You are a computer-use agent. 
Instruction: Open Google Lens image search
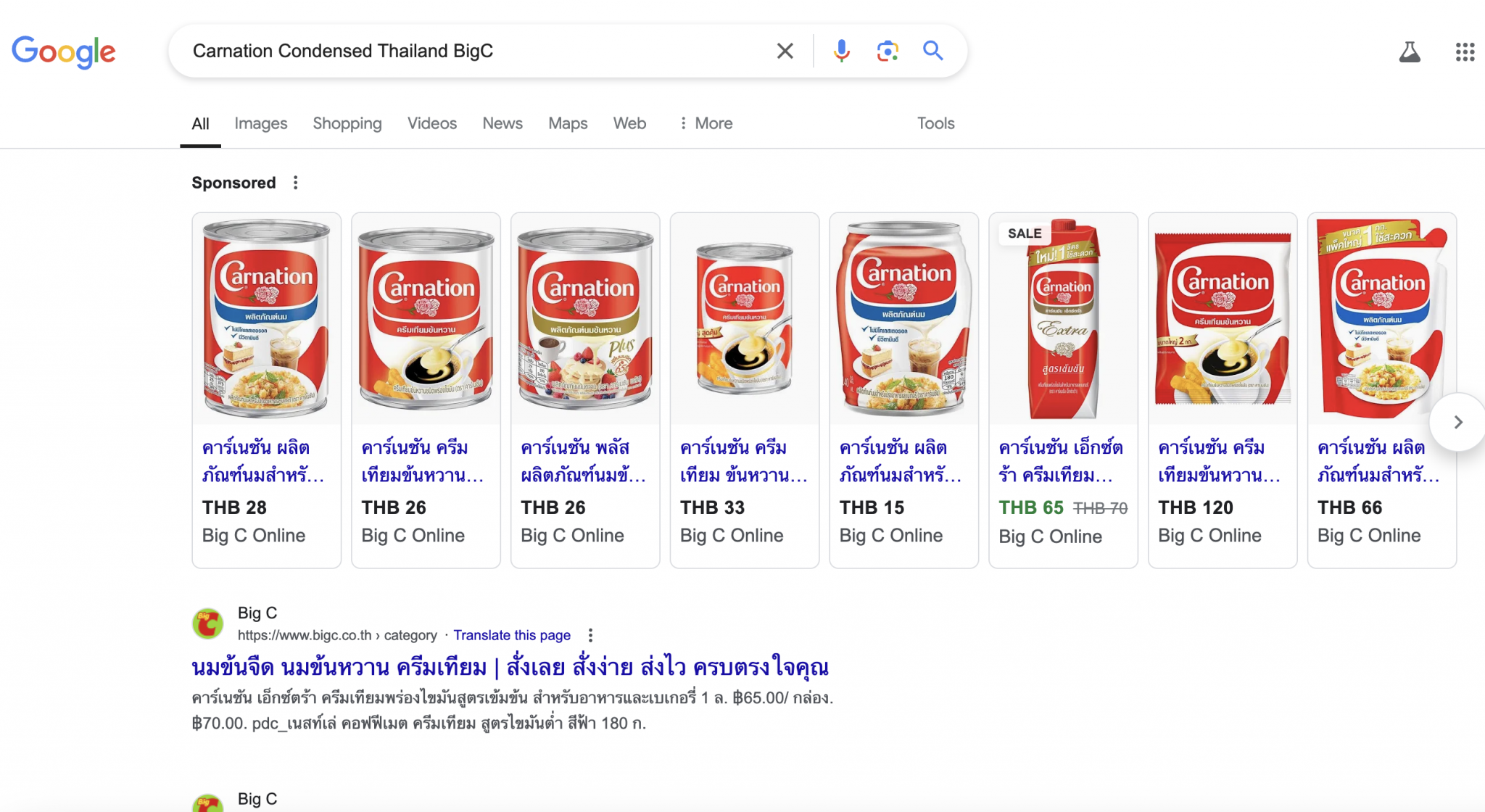coord(888,51)
